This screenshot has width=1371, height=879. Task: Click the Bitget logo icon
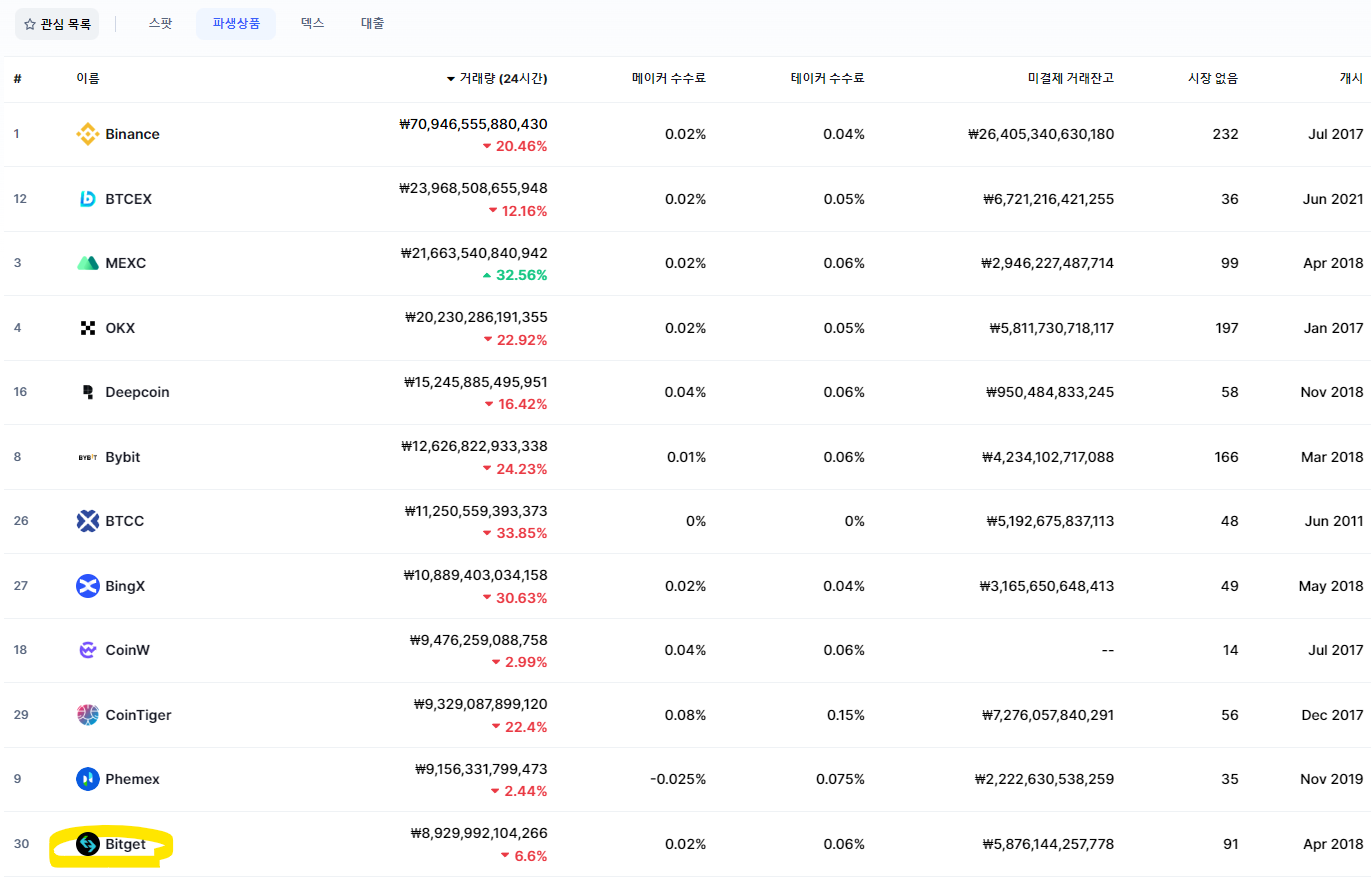tap(88, 844)
